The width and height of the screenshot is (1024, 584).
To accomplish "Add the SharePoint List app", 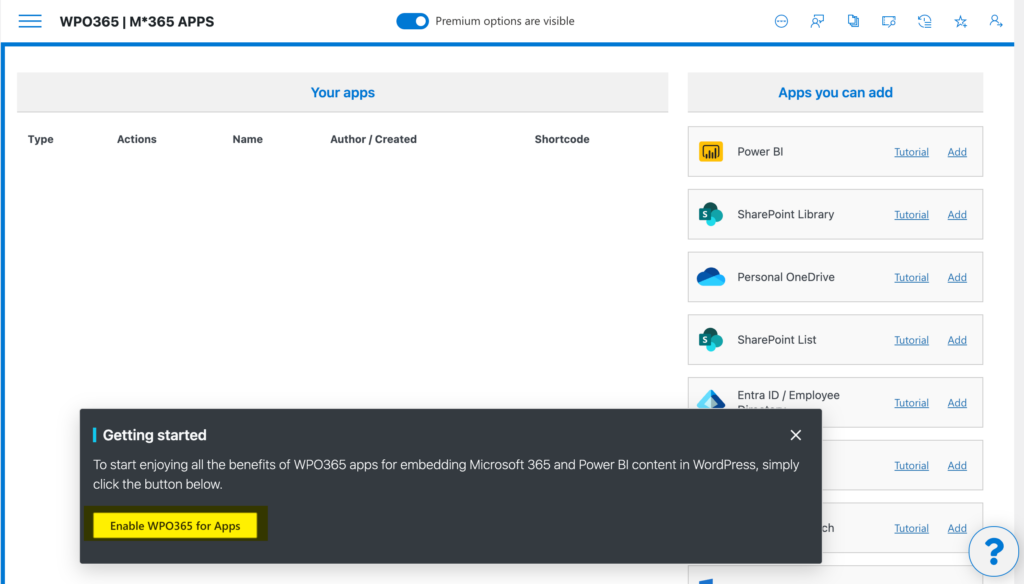I will point(956,340).
